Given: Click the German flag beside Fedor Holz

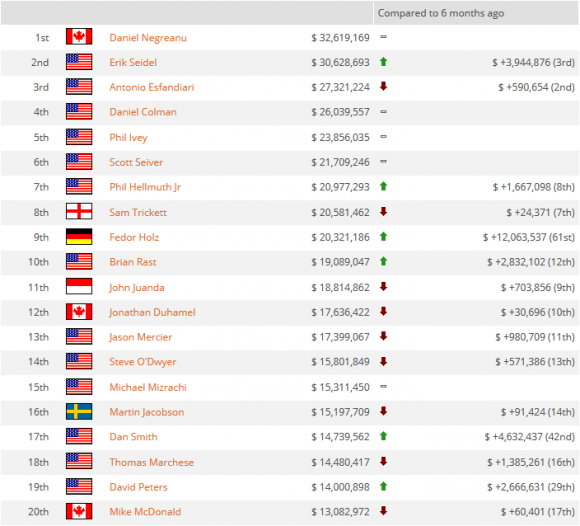Looking at the screenshot, I should click(79, 237).
